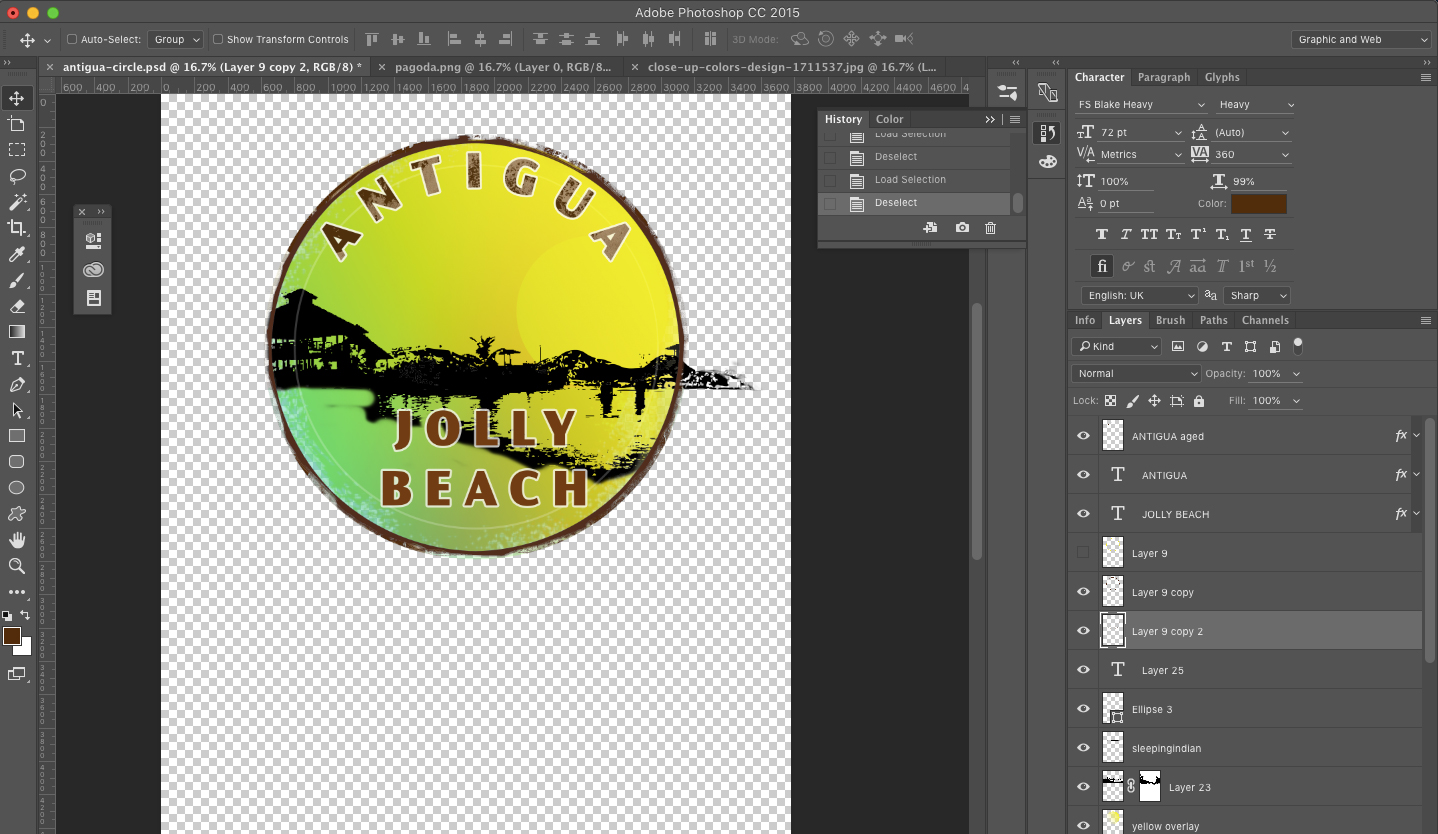This screenshot has height=834, width=1438.
Task: Enable Show Transform Controls checkbox
Action: [218, 40]
